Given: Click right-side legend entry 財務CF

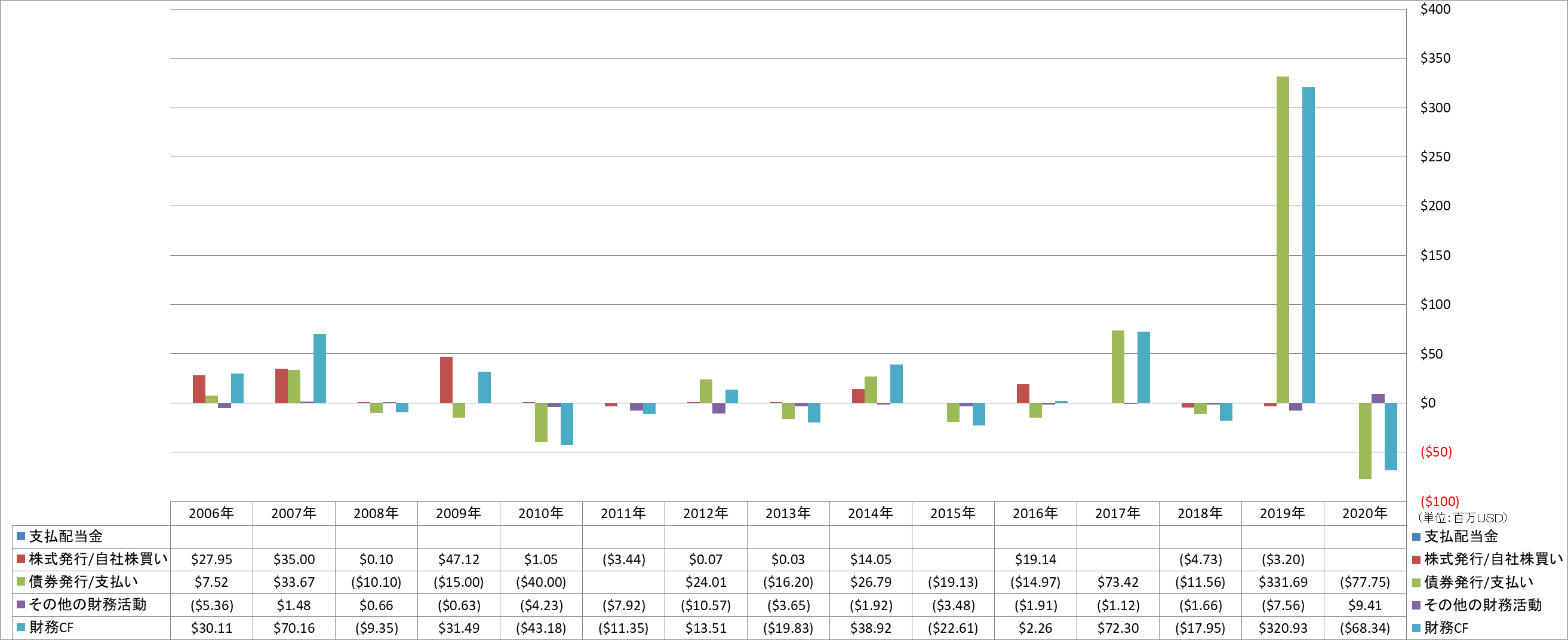Looking at the screenshot, I should (1440, 628).
